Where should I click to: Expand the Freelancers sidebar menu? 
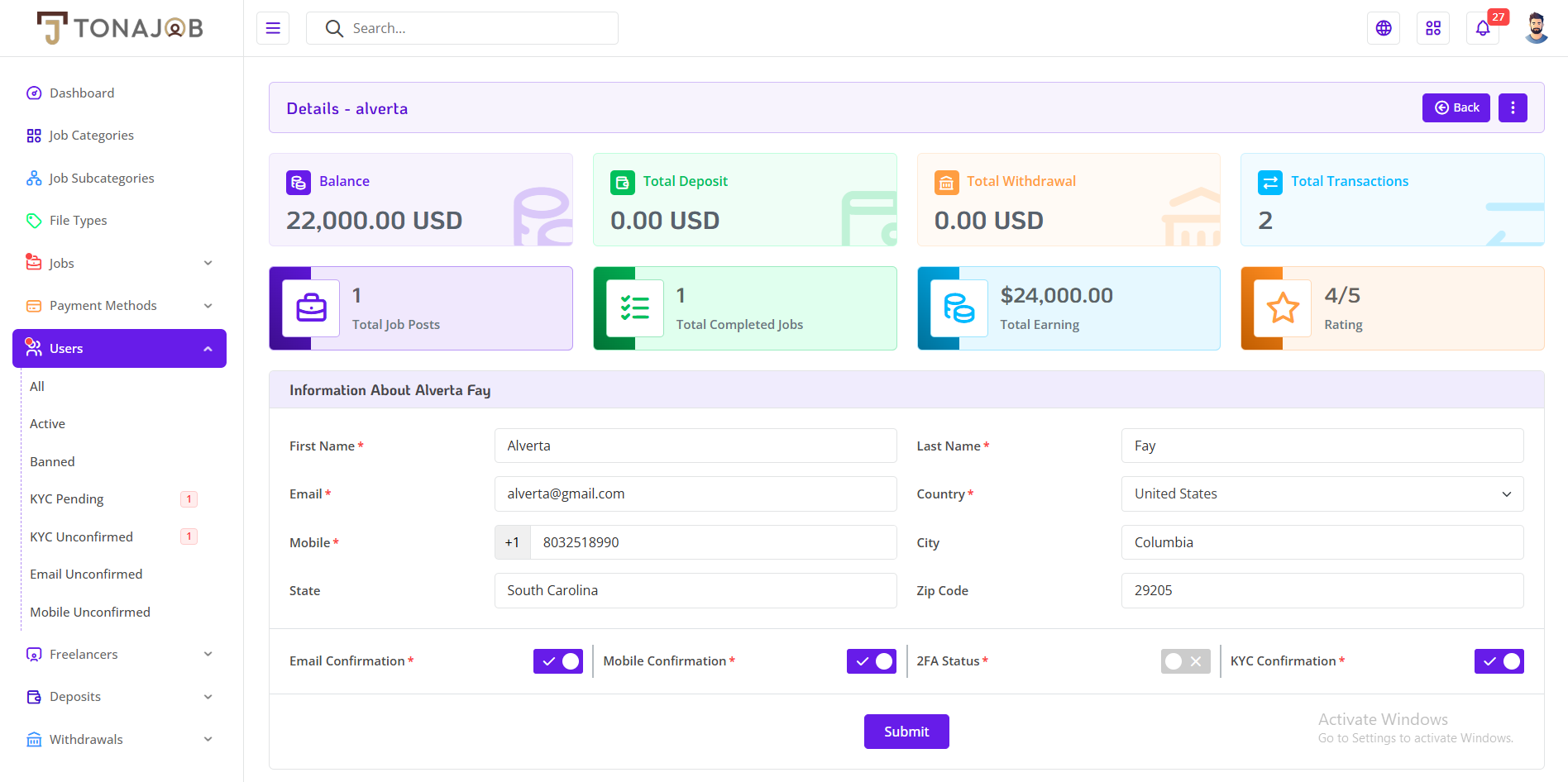pos(120,654)
